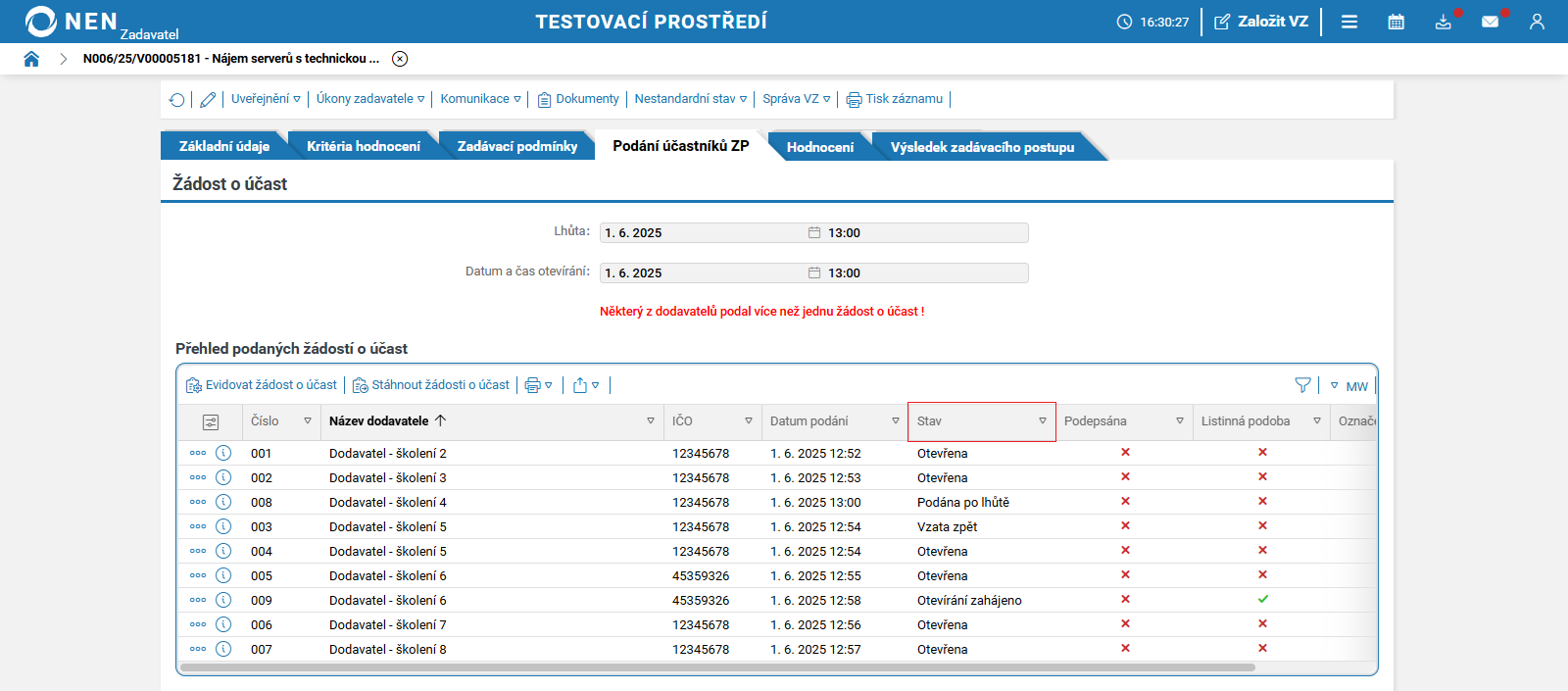The width and height of the screenshot is (1568, 691).
Task: Switch to the Základní údaje tab
Action: (x=223, y=146)
